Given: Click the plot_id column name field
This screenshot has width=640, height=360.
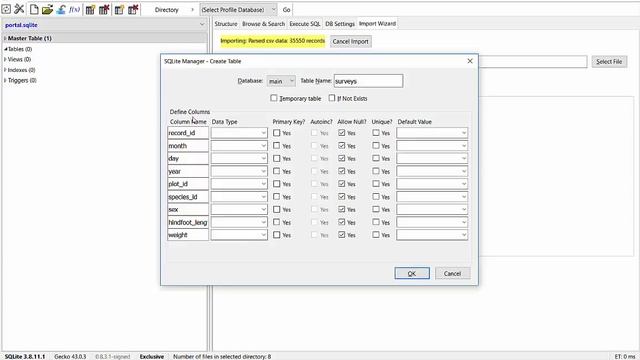Looking at the screenshot, I should [x=188, y=184].
